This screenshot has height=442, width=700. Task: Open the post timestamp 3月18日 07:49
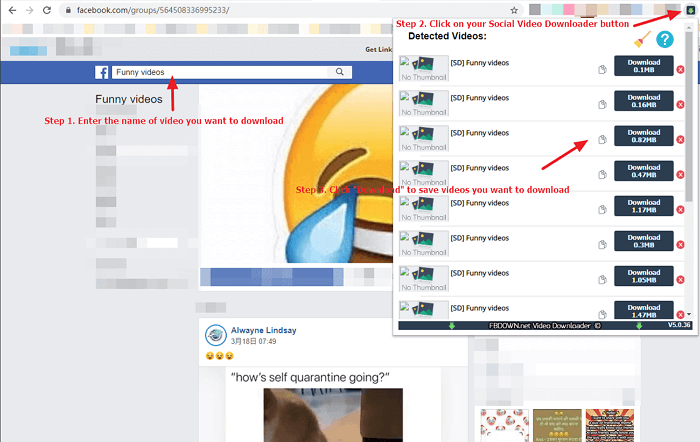point(253,342)
